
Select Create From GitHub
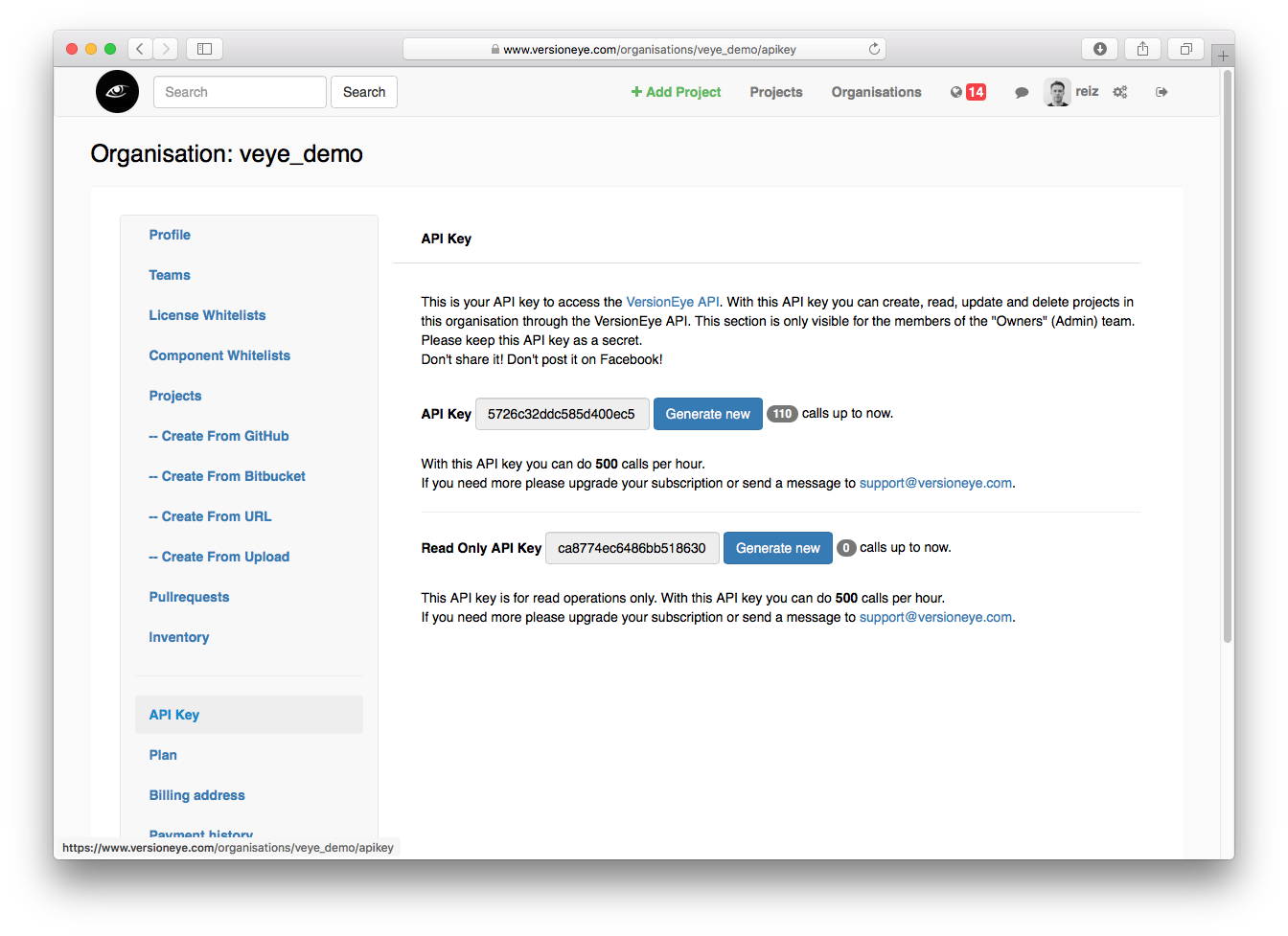pos(218,436)
